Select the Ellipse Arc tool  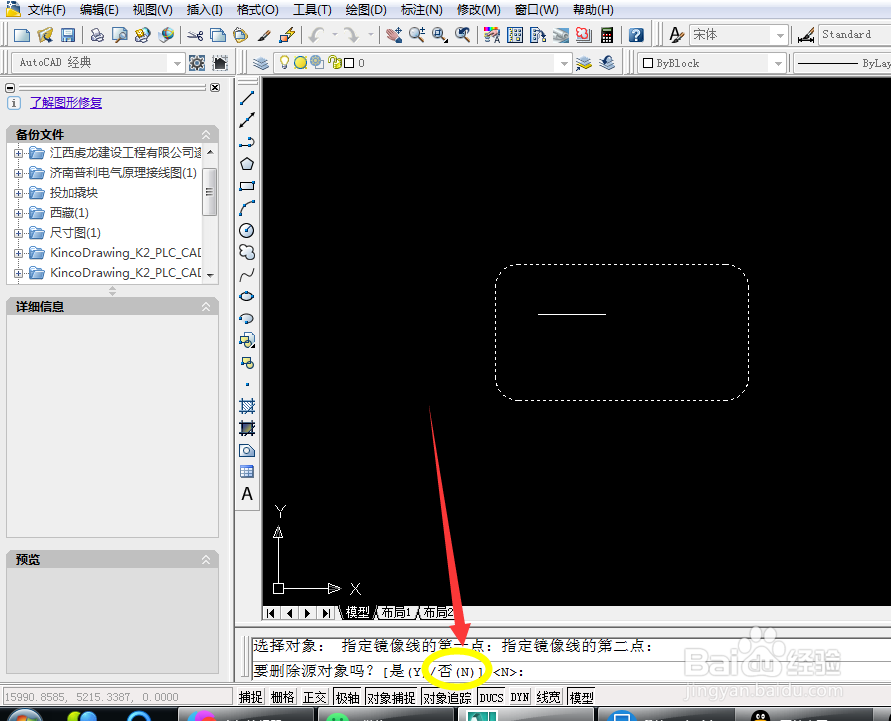[x=247, y=319]
